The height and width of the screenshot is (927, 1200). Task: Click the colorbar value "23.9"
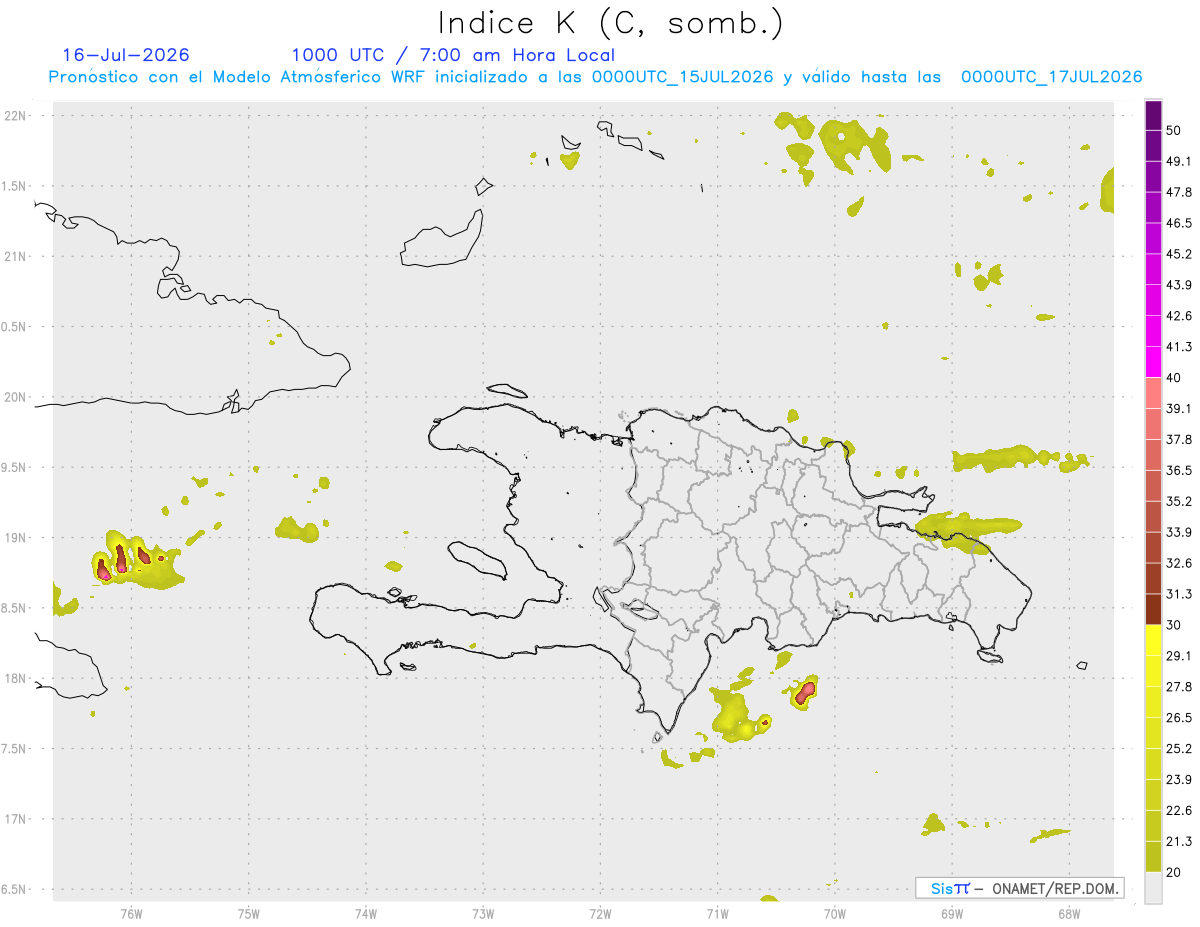click(x=1179, y=779)
